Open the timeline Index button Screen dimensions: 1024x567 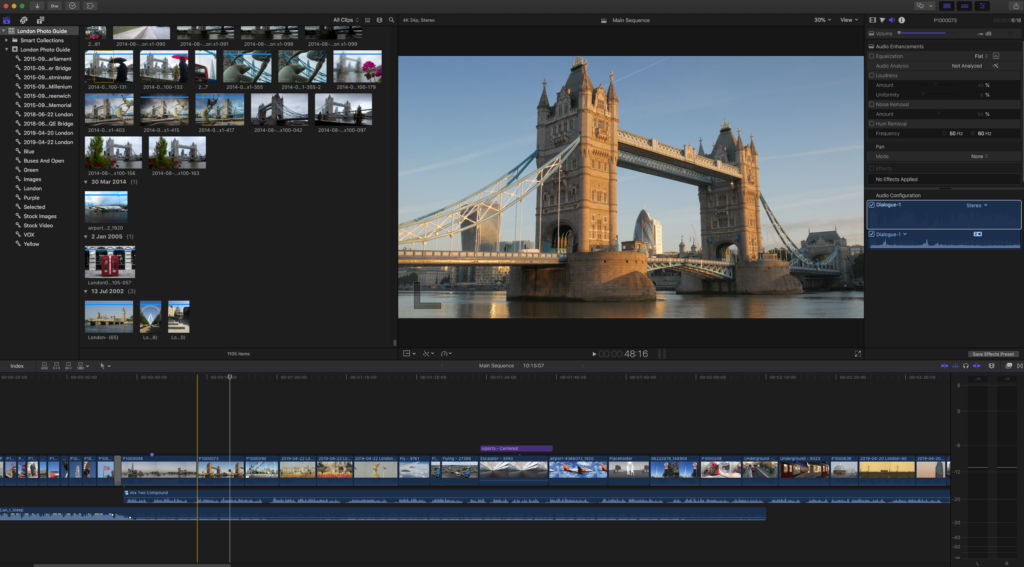(x=17, y=366)
